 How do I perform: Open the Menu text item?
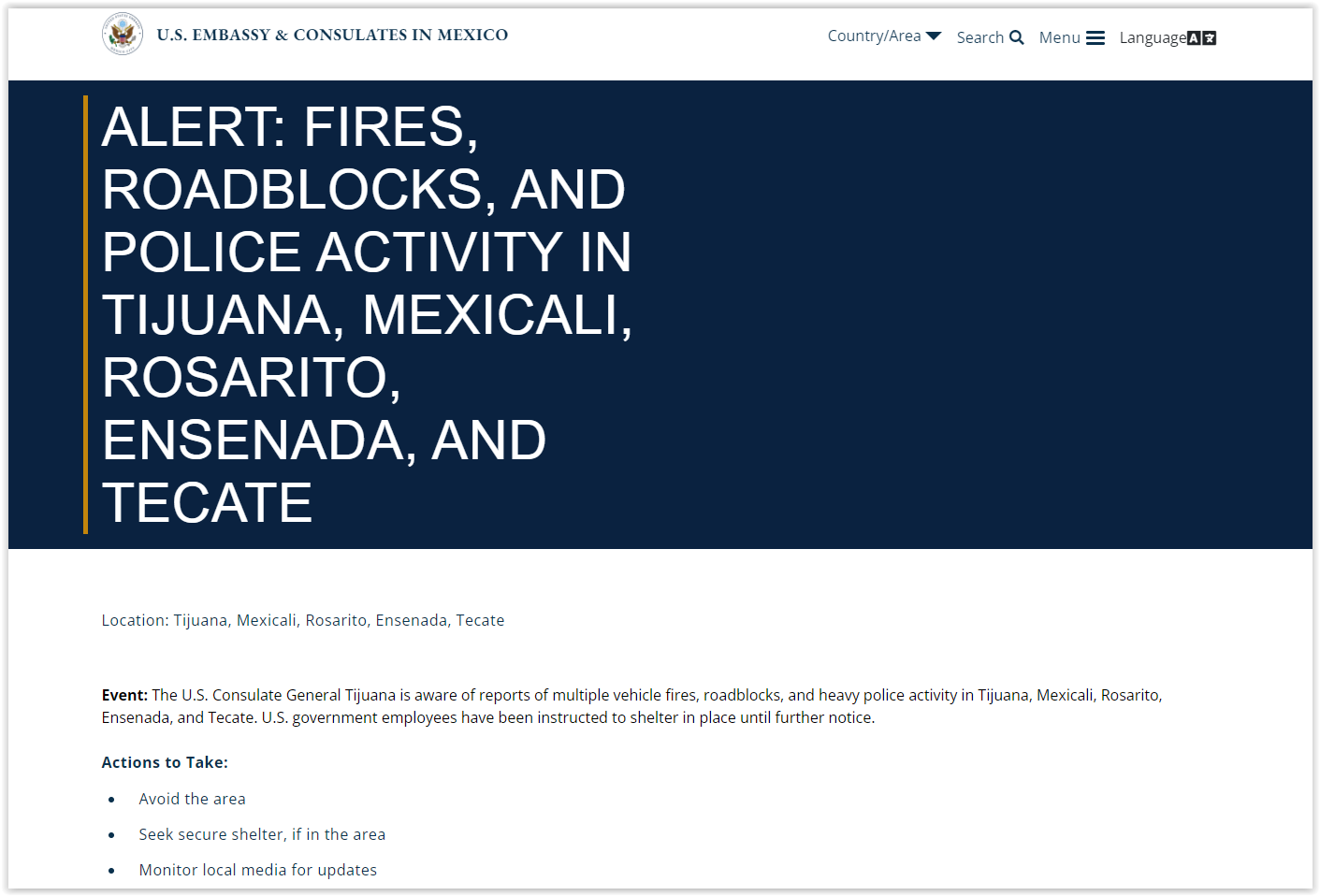(x=1059, y=37)
